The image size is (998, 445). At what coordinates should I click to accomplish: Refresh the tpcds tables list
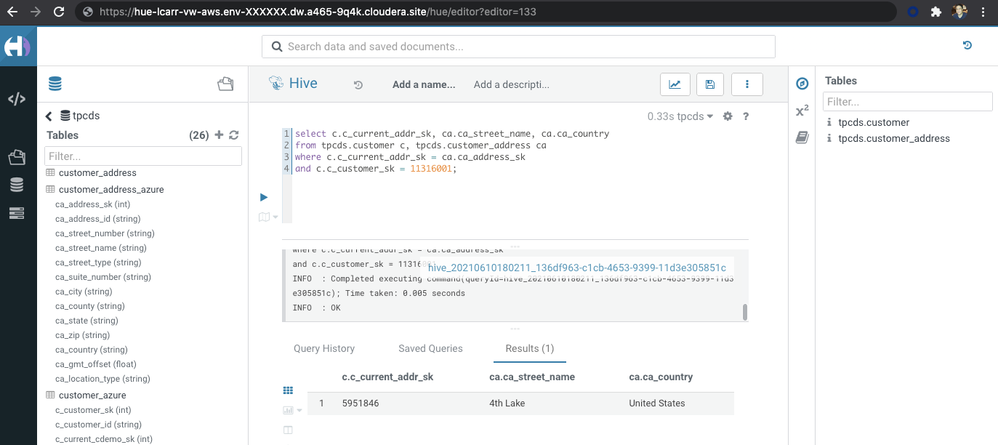point(234,135)
